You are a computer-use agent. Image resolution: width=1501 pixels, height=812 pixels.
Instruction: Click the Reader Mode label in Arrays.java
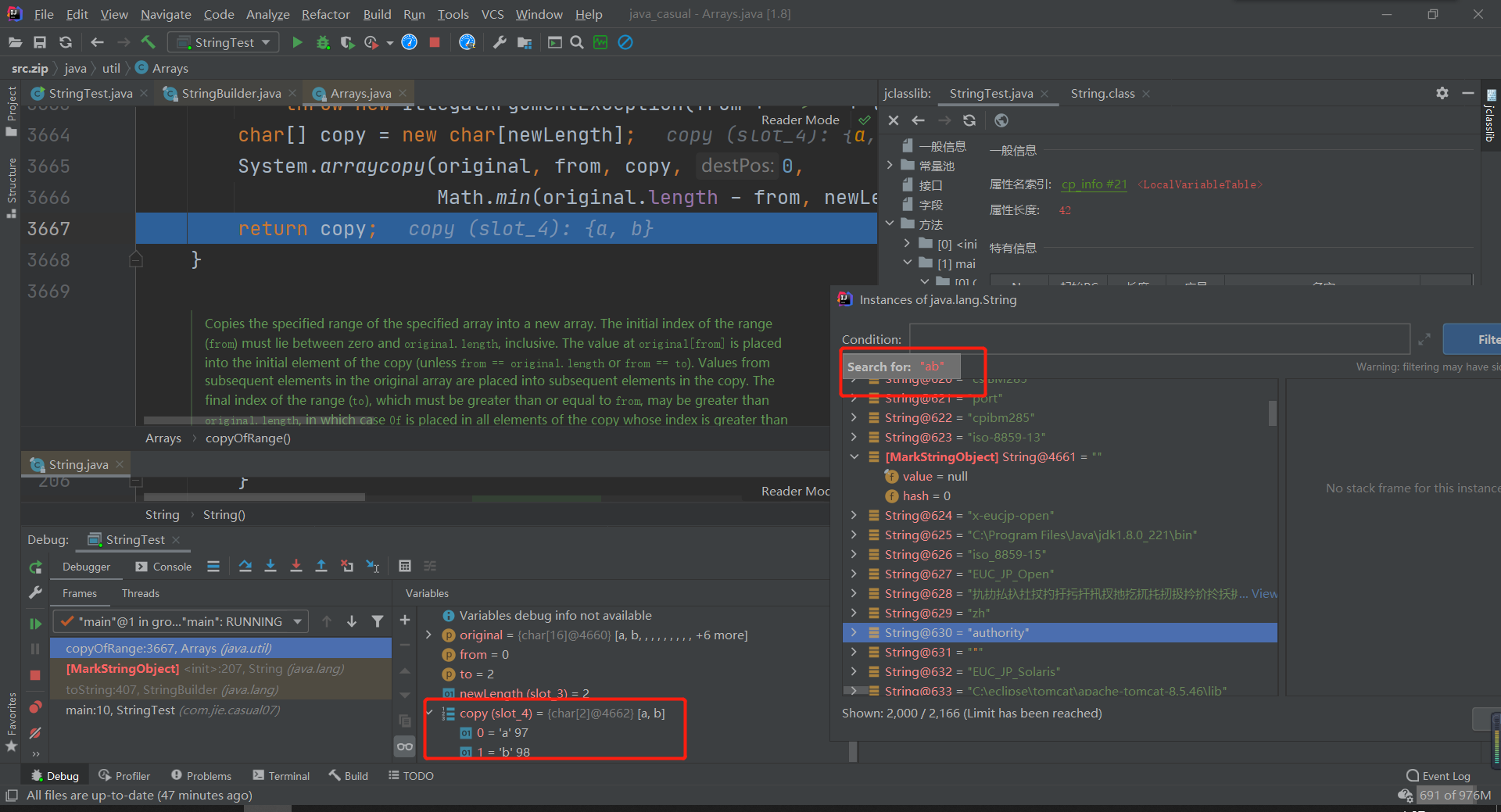tap(801, 120)
